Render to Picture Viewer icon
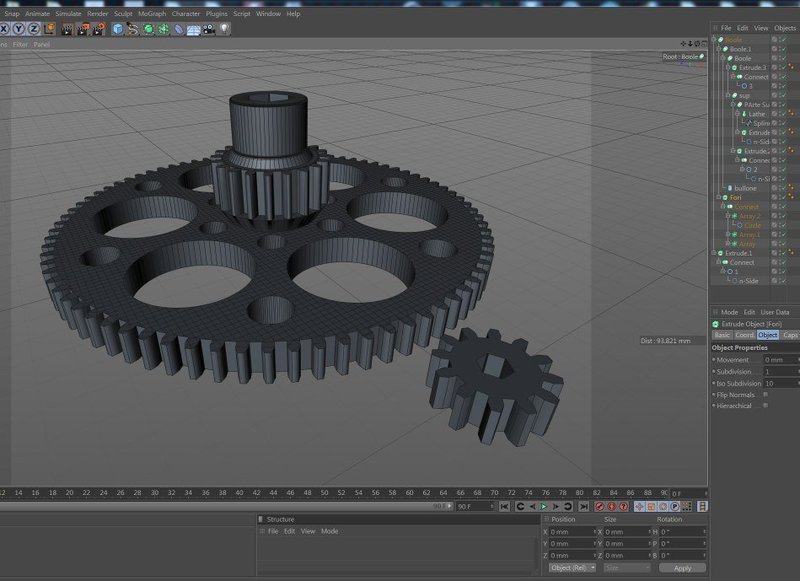Image resolution: width=800 pixels, height=581 pixels. (83, 29)
